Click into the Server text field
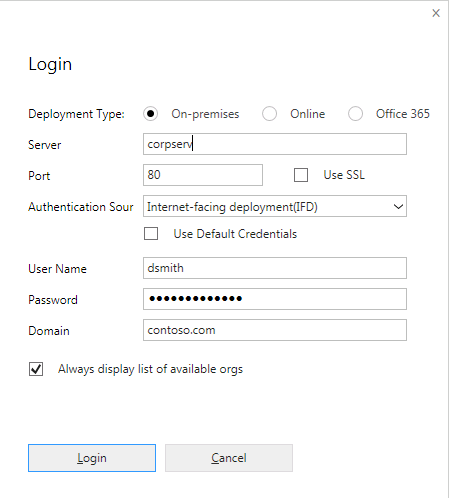This screenshot has width=449, height=498. [275, 144]
